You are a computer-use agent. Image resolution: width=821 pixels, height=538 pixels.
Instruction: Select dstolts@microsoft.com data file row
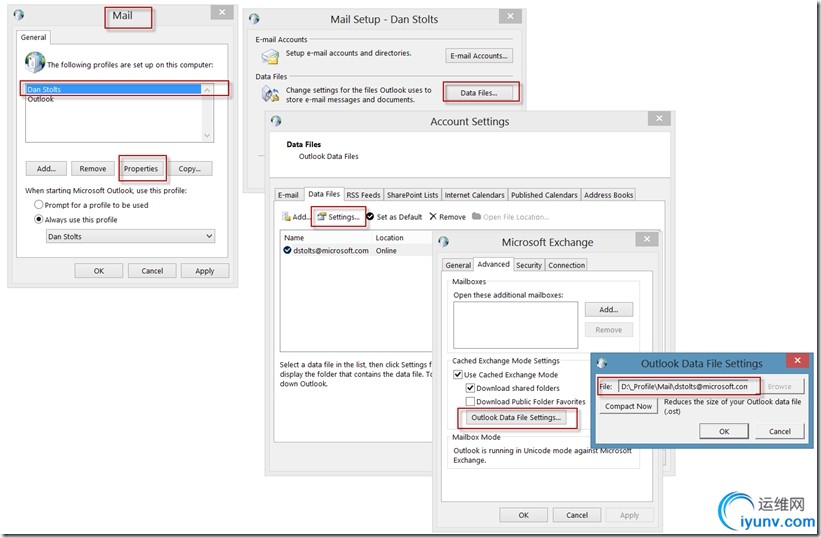[357, 250]
